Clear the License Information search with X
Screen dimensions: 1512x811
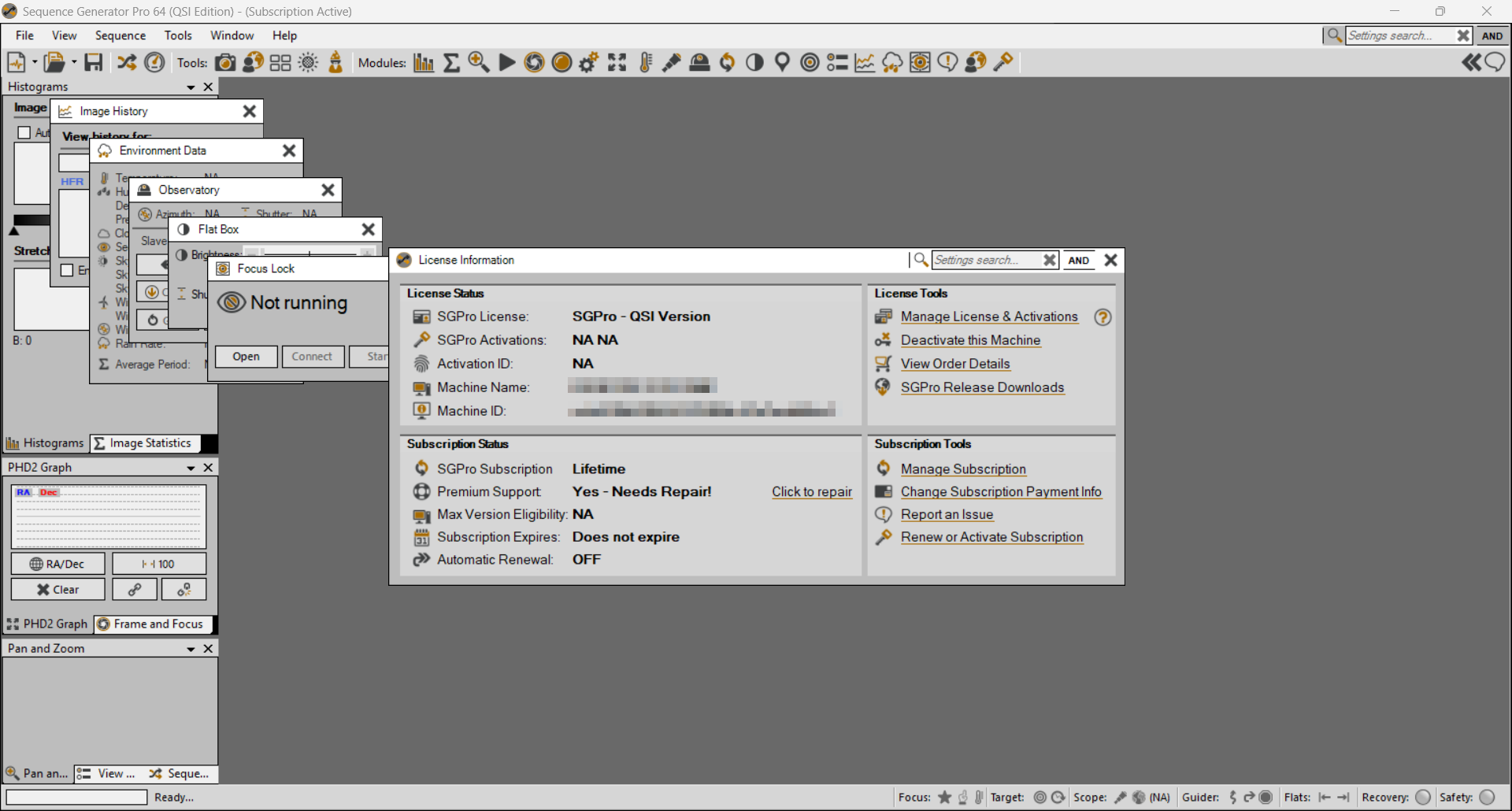point(1050,260)
